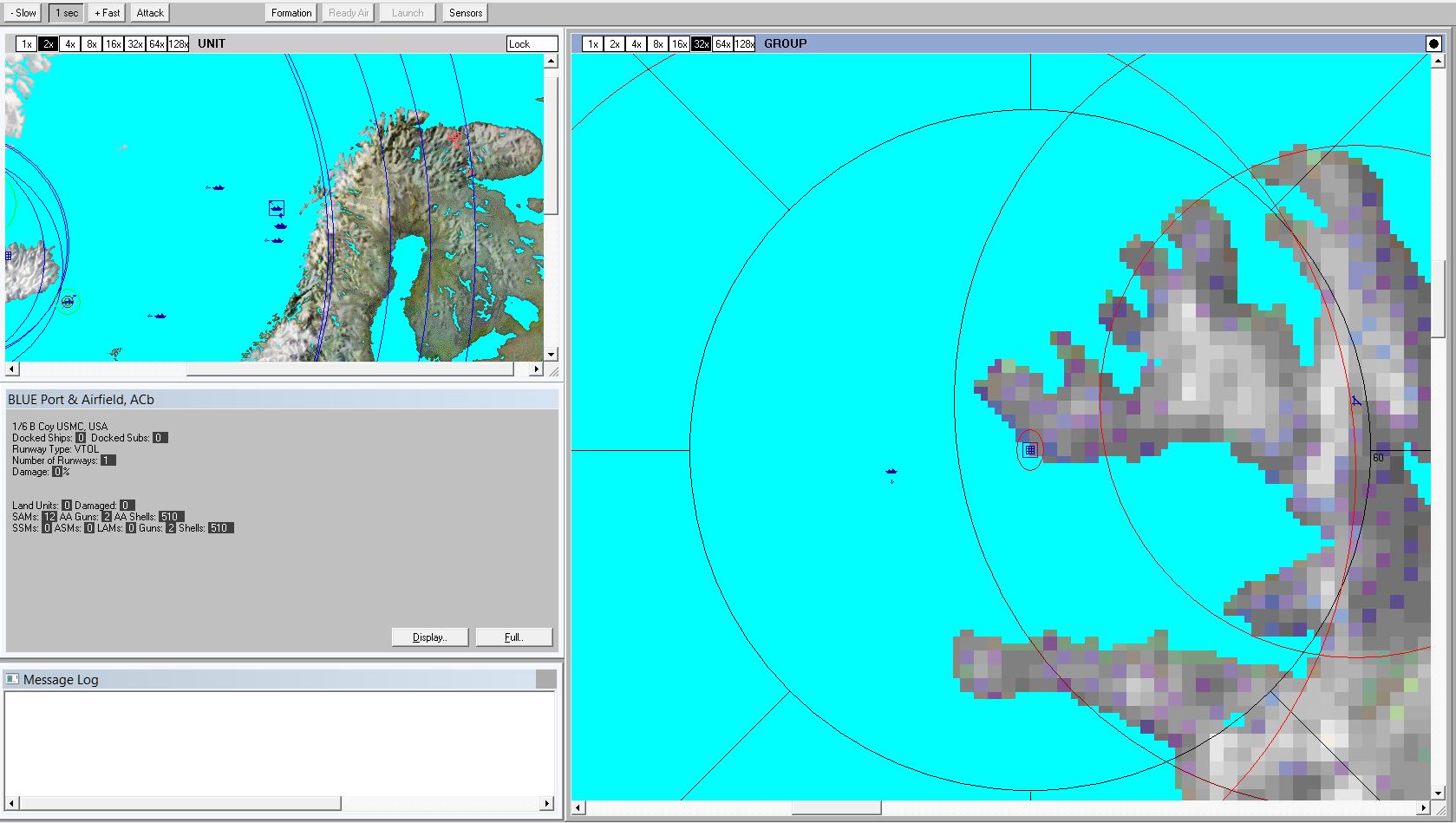Set Unit window zoom to 8x

[91, 44]
